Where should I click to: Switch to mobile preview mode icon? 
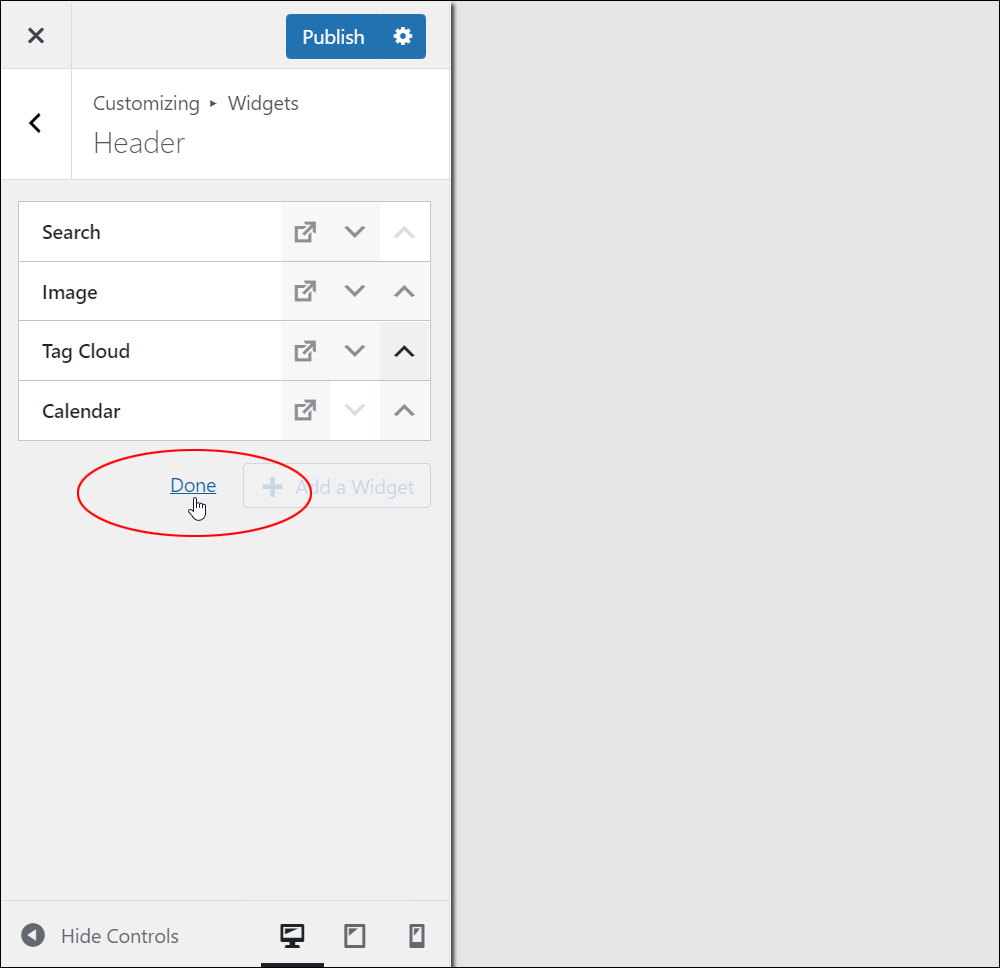tap(416, 935)
